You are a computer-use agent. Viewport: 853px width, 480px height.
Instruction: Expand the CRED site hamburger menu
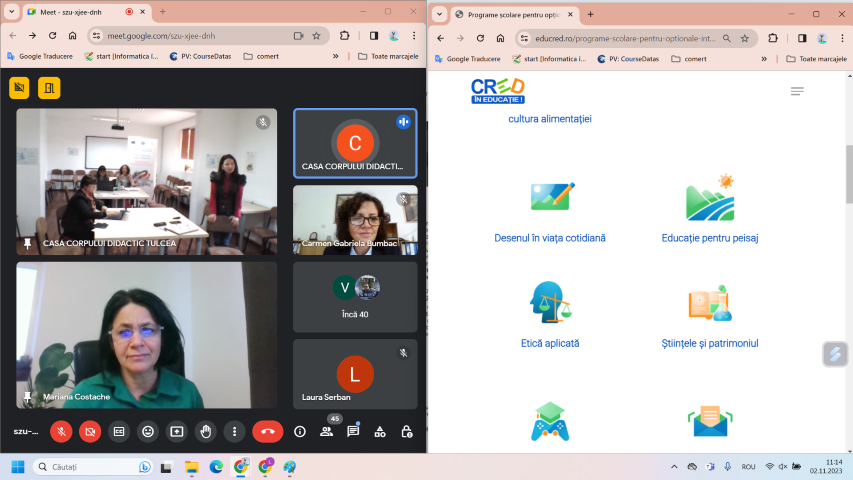[x=797, y=91]
